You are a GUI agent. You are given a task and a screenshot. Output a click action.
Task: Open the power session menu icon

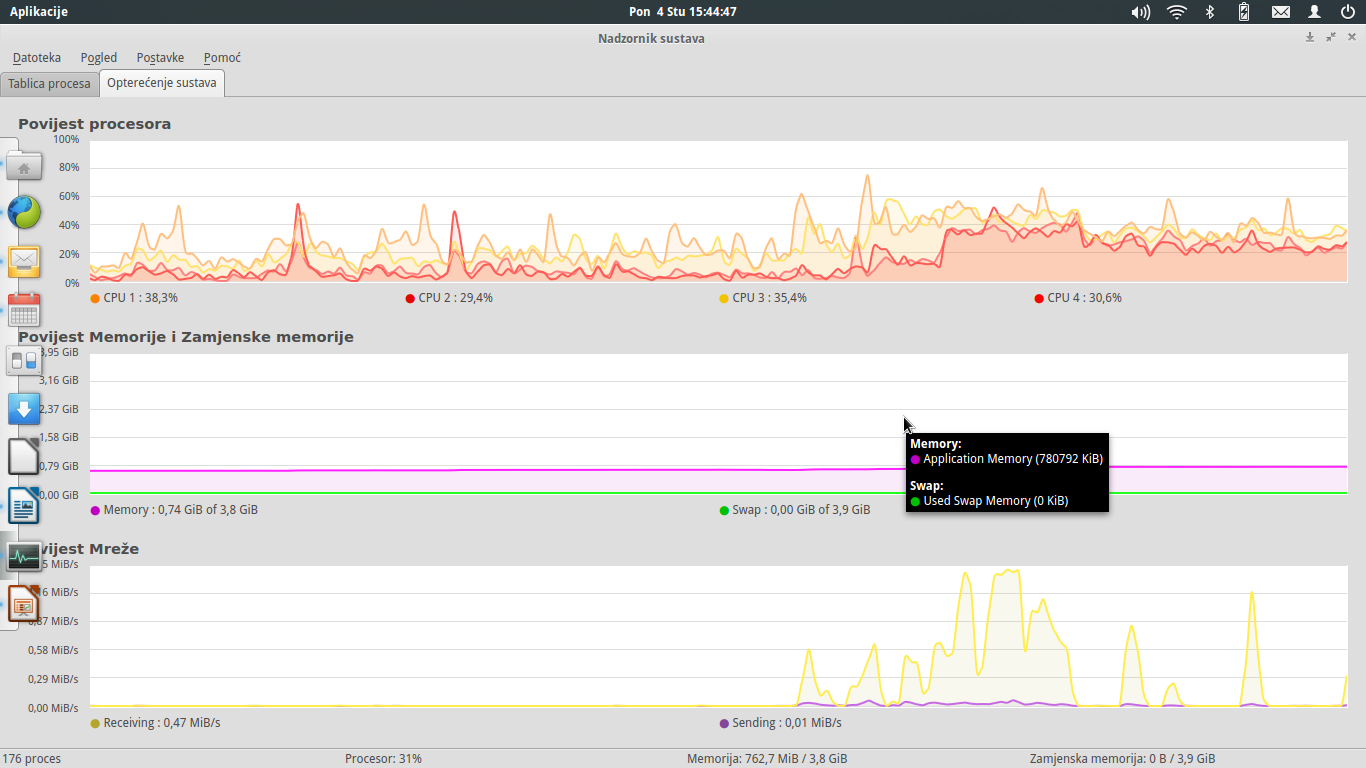click(x=1348, y=12)
